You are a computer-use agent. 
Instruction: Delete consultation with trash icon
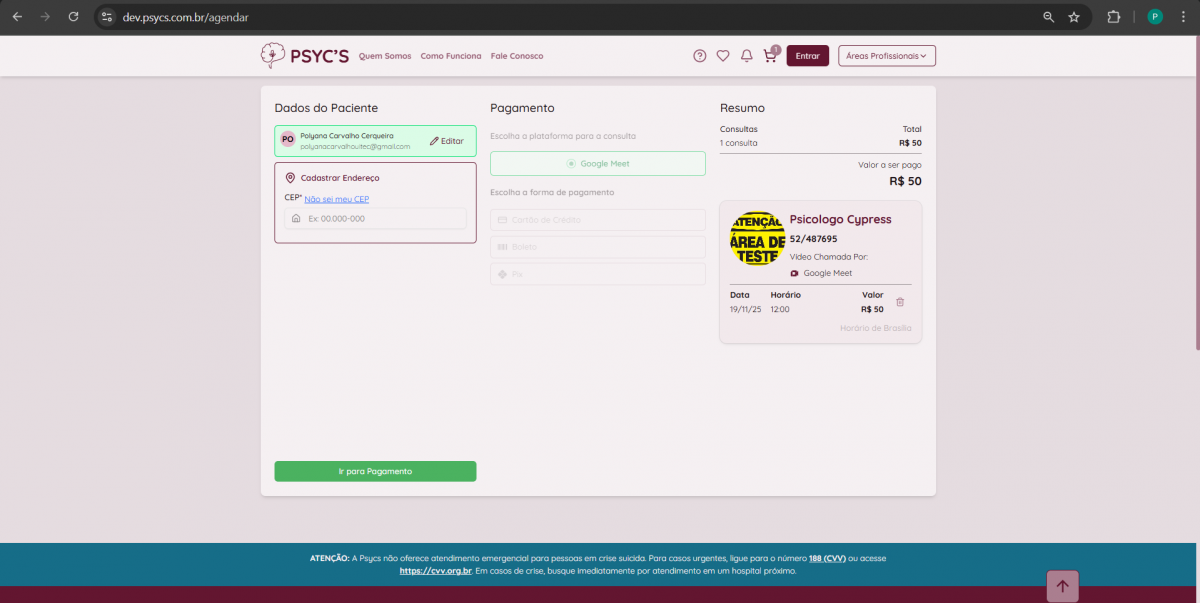[x=900, y=302]
